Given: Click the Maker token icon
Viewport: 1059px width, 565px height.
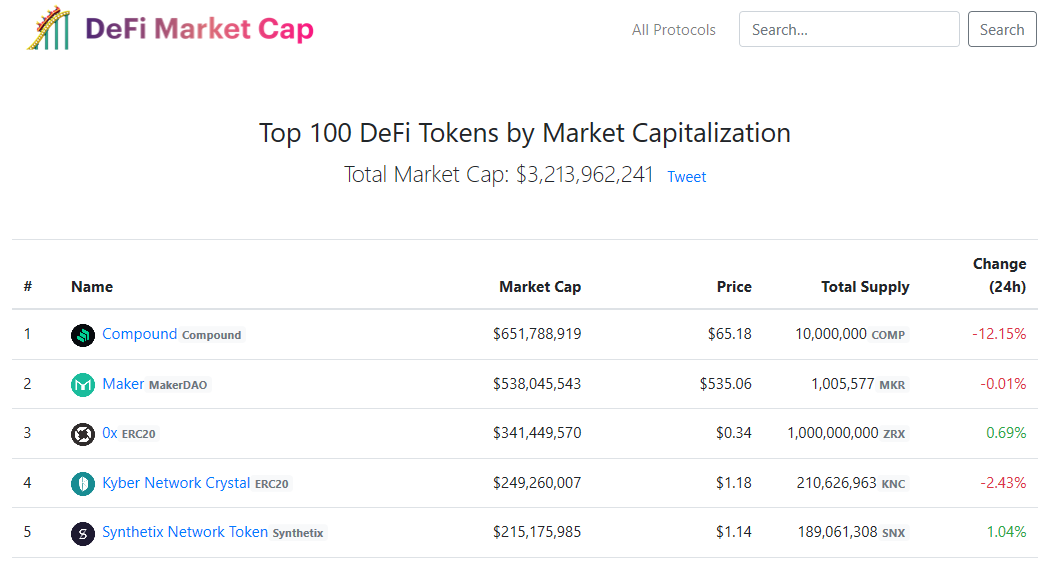Looking at the screenshot, I should [83, 385].
